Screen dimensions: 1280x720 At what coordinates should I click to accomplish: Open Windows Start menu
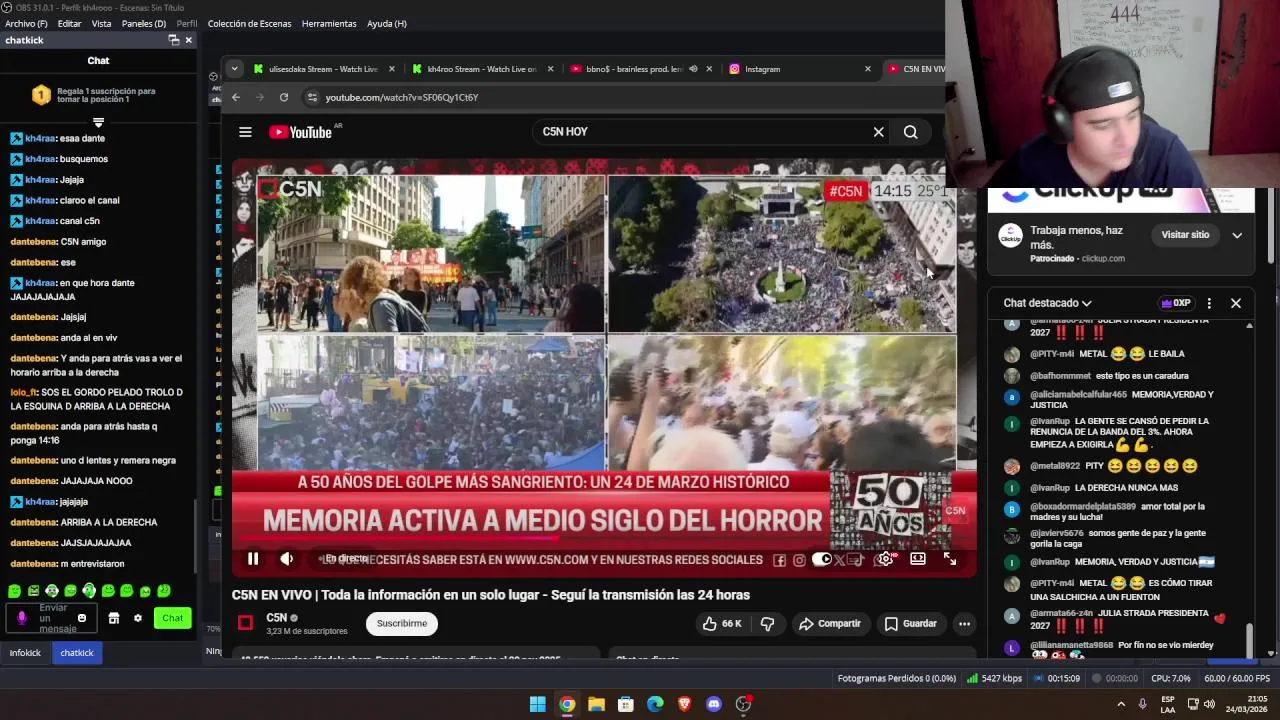pyautogui.click(x=538, y=704)
